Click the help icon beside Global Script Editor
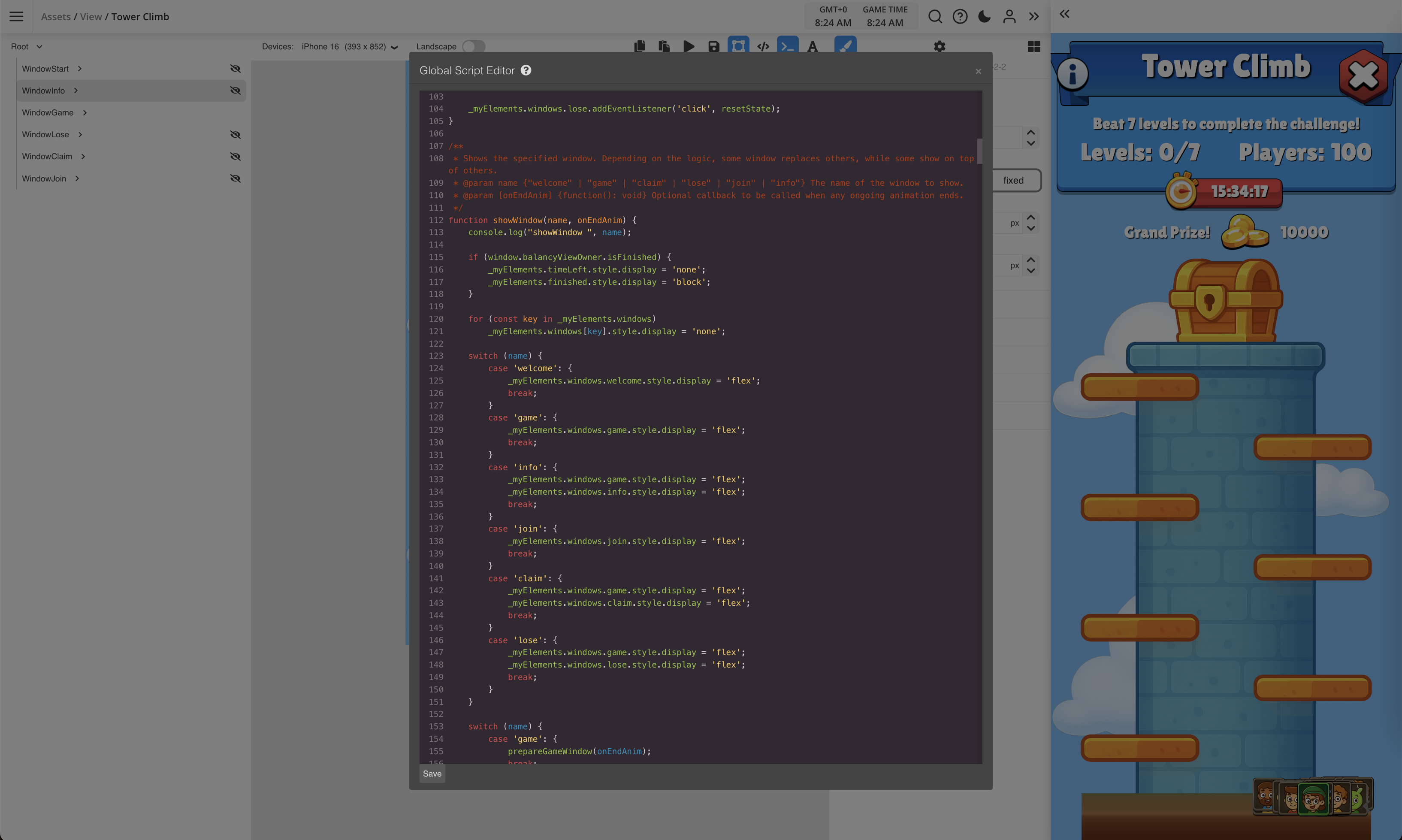Viewport: 1402px width, 840px height. pos(526,70)
